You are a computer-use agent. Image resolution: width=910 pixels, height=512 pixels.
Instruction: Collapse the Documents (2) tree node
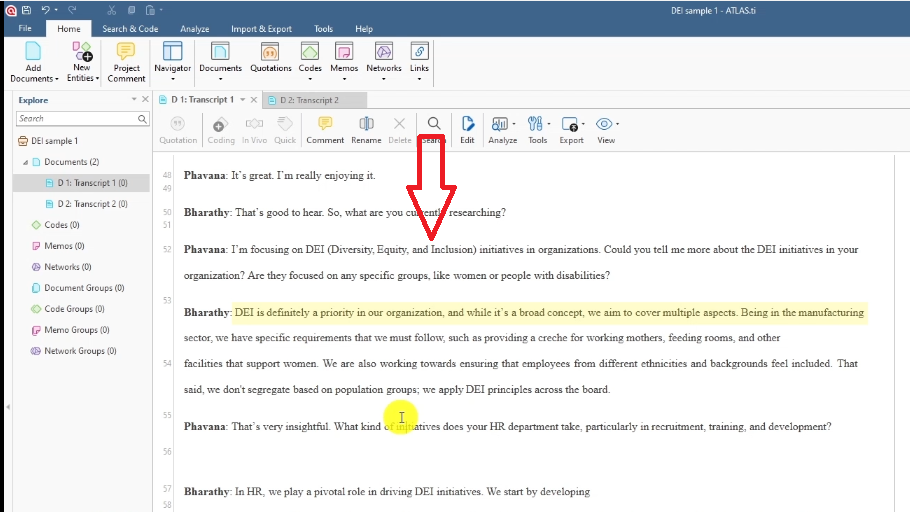click(25, 162)
